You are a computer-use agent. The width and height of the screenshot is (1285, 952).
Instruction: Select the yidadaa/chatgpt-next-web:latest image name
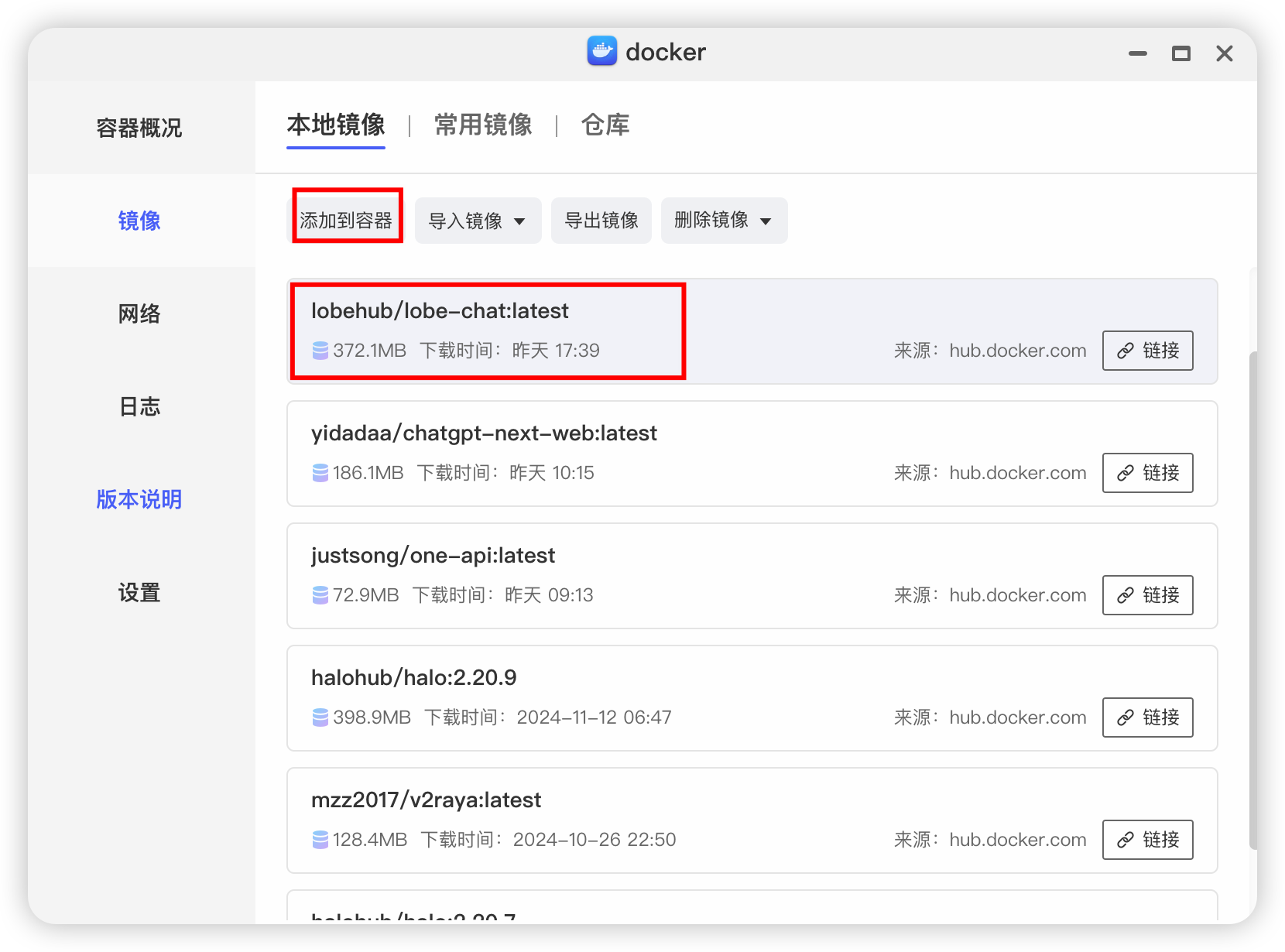[484, 433]
